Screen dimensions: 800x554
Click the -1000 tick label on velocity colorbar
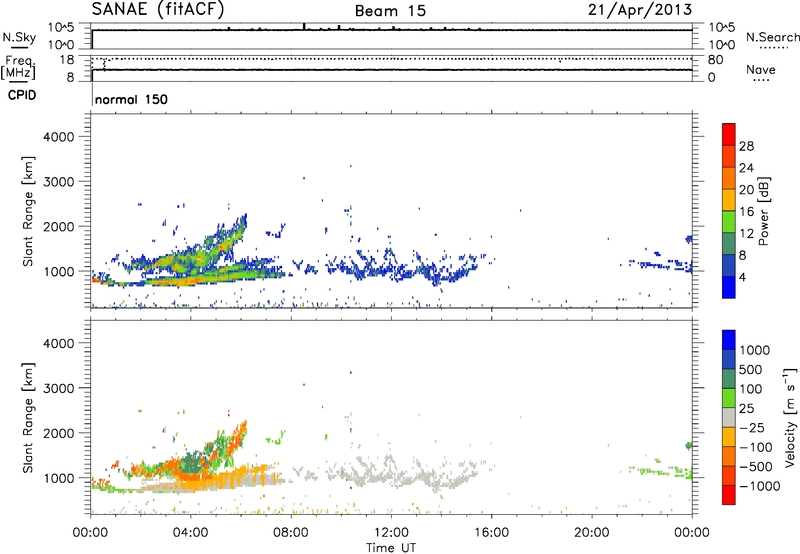pyautogui.click(x=759, y=486)
